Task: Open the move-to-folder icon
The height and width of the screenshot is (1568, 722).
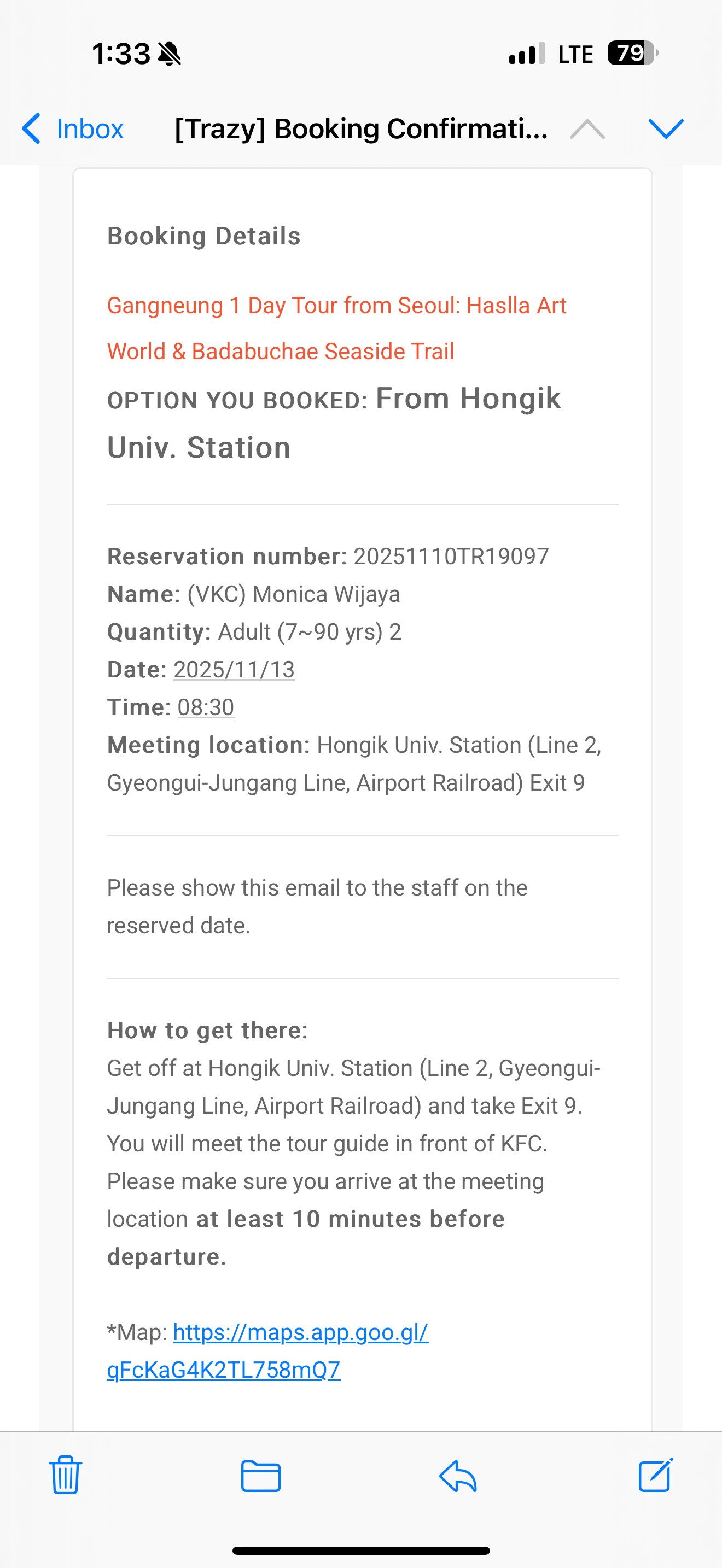Action: [x=260, y=1476]
